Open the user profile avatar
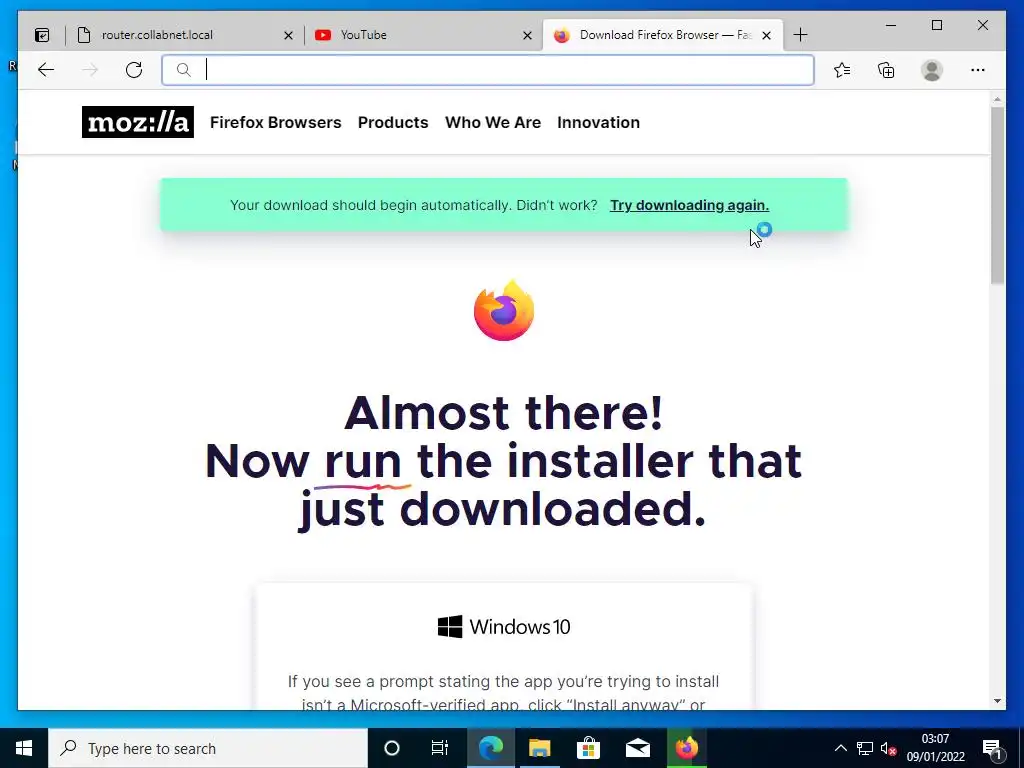Screen dimensions: 1024x768 932,70
